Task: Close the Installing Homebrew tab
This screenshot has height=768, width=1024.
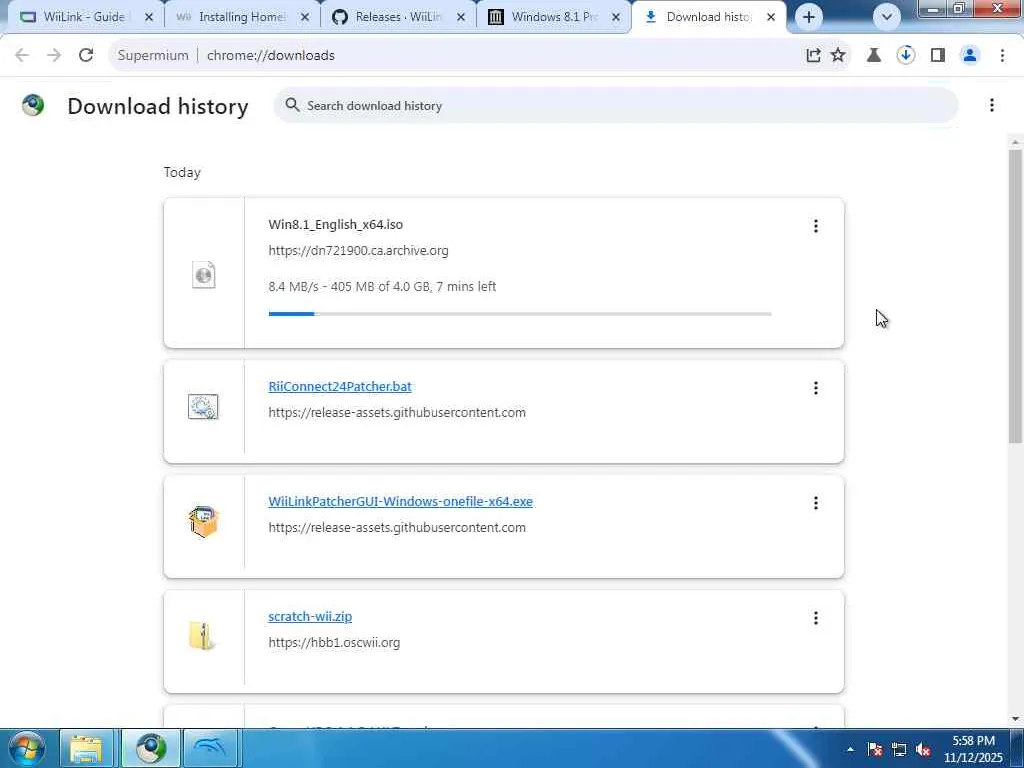Action: [x=305, y=18]
